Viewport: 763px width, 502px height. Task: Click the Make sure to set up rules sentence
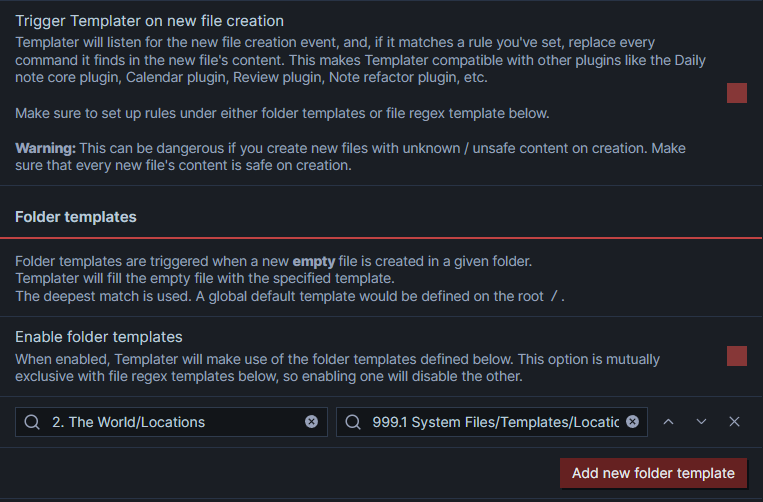(282, 113)
